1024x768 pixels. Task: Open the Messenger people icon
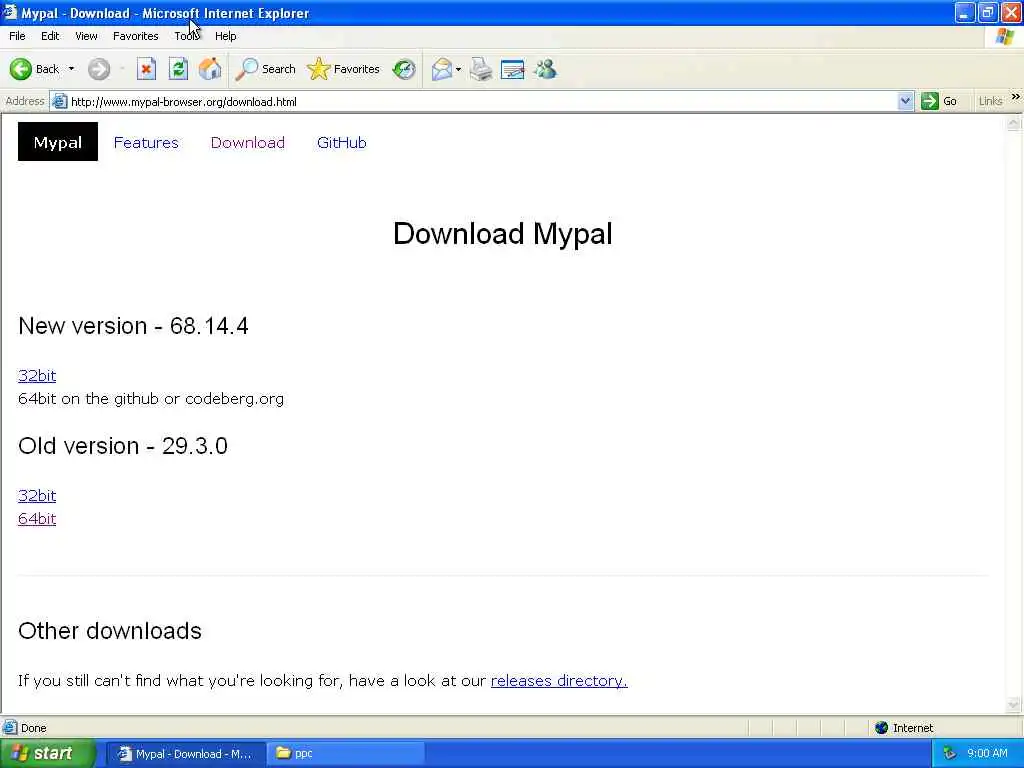(545, 69)
